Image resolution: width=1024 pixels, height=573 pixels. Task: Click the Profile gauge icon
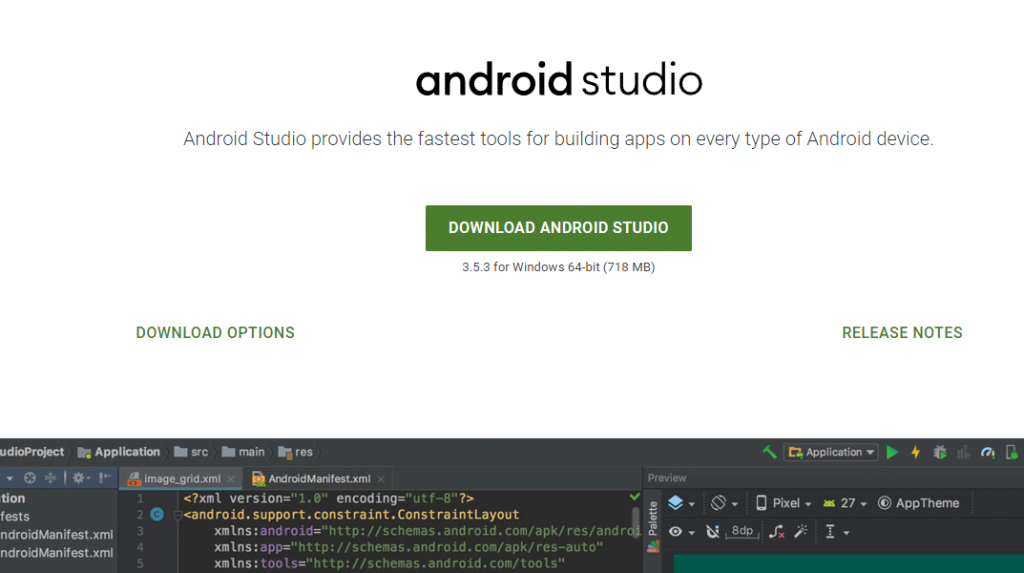click(987, 452)
